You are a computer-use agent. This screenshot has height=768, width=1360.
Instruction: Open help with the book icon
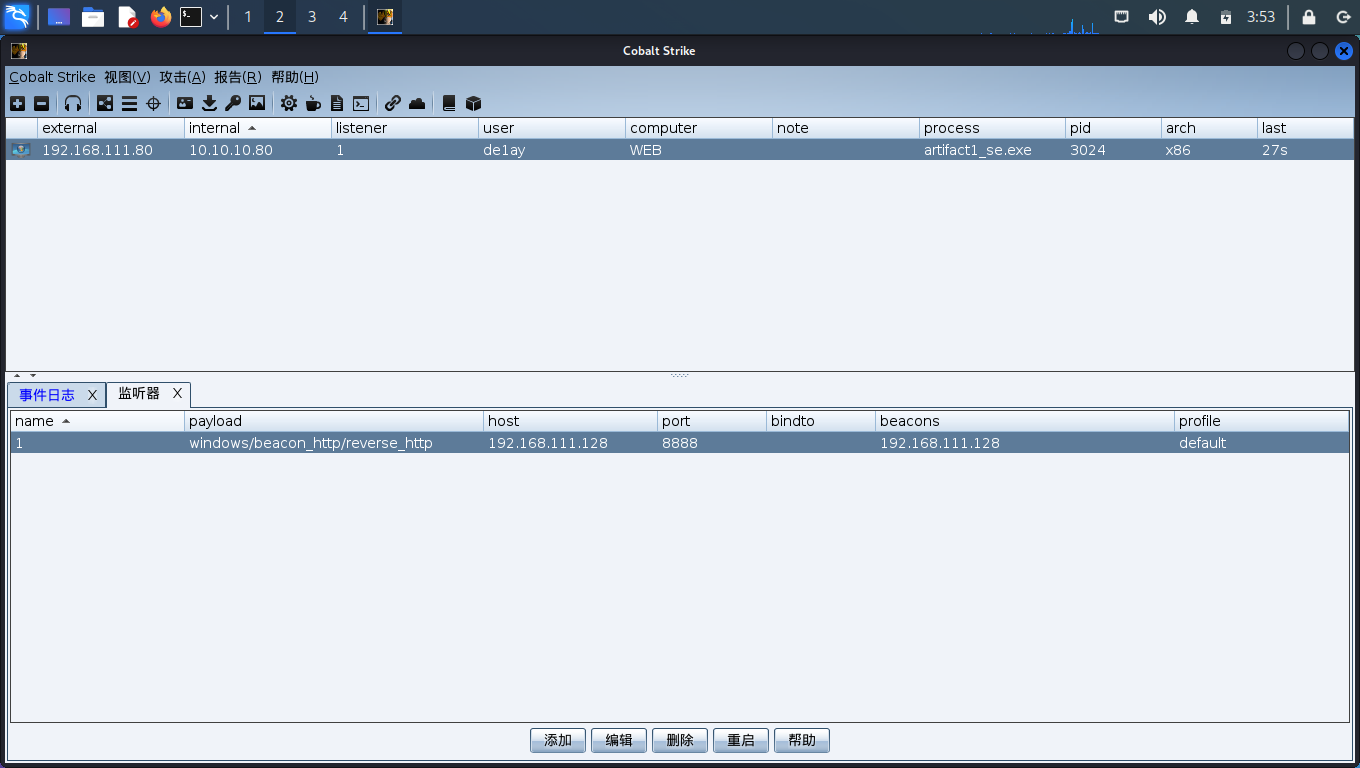pos(449,103)
